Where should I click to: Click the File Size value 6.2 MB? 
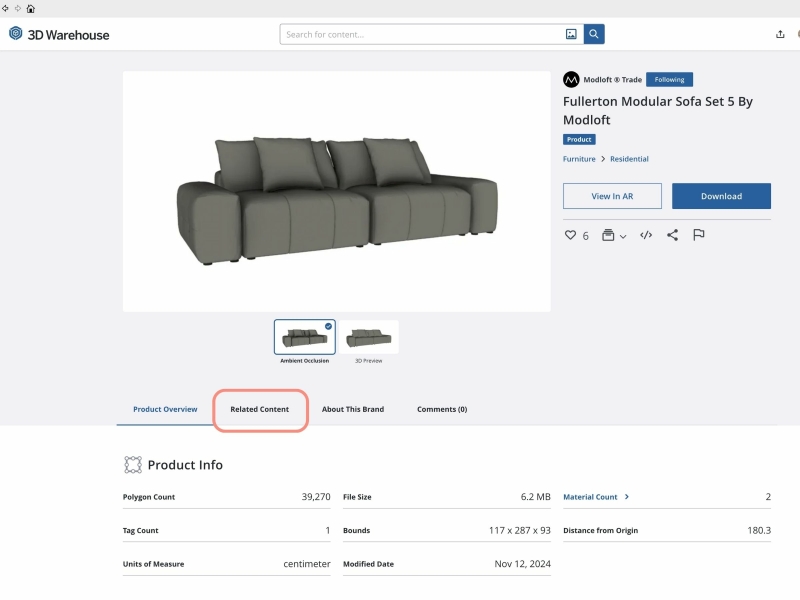tap(536, 496)
